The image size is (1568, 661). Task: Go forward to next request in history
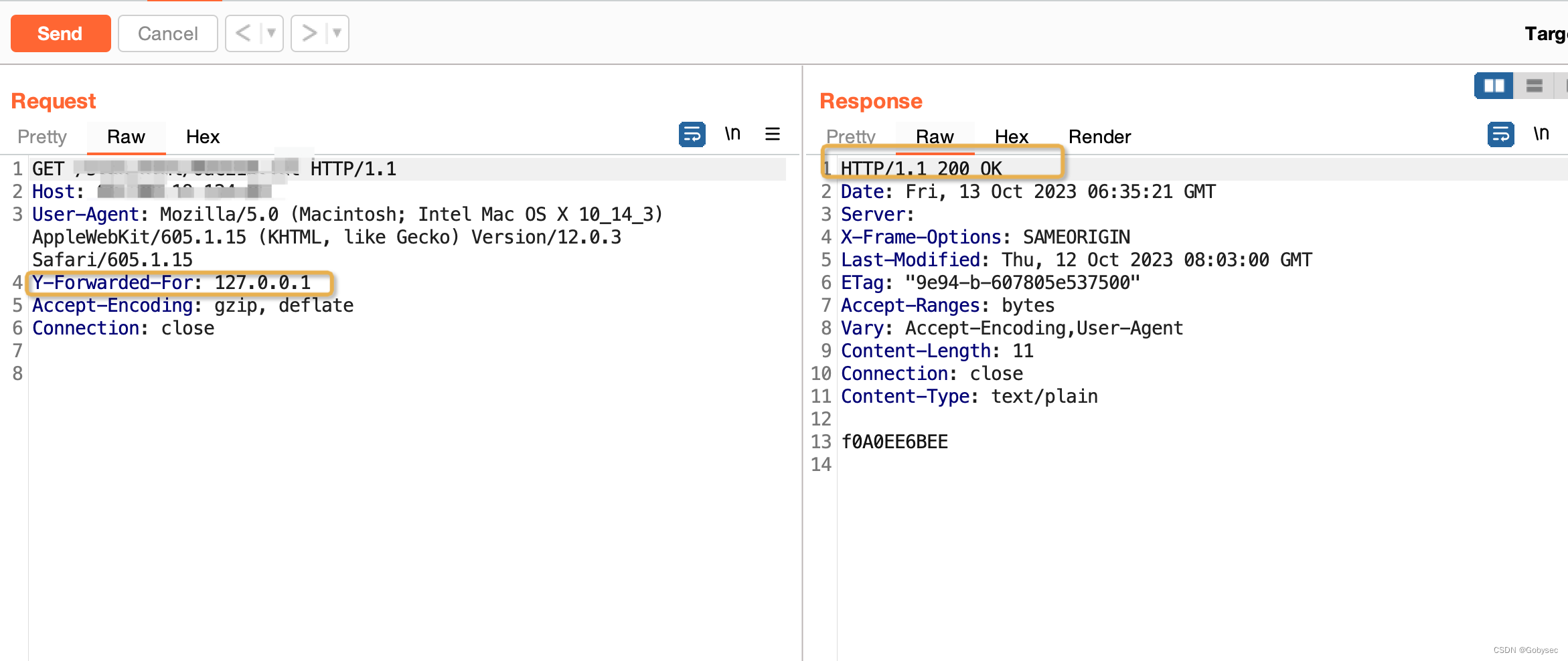[309, 33]
